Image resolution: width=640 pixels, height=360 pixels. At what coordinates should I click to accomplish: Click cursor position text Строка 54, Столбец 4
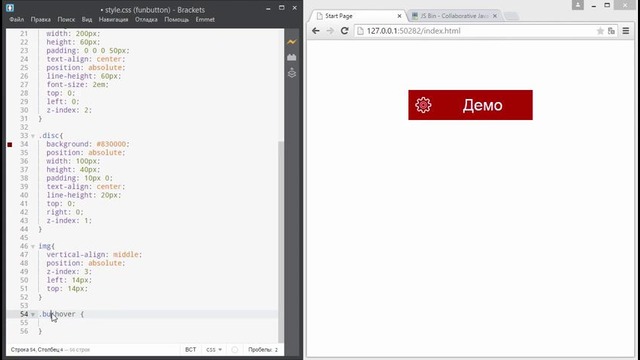point(37,350)
